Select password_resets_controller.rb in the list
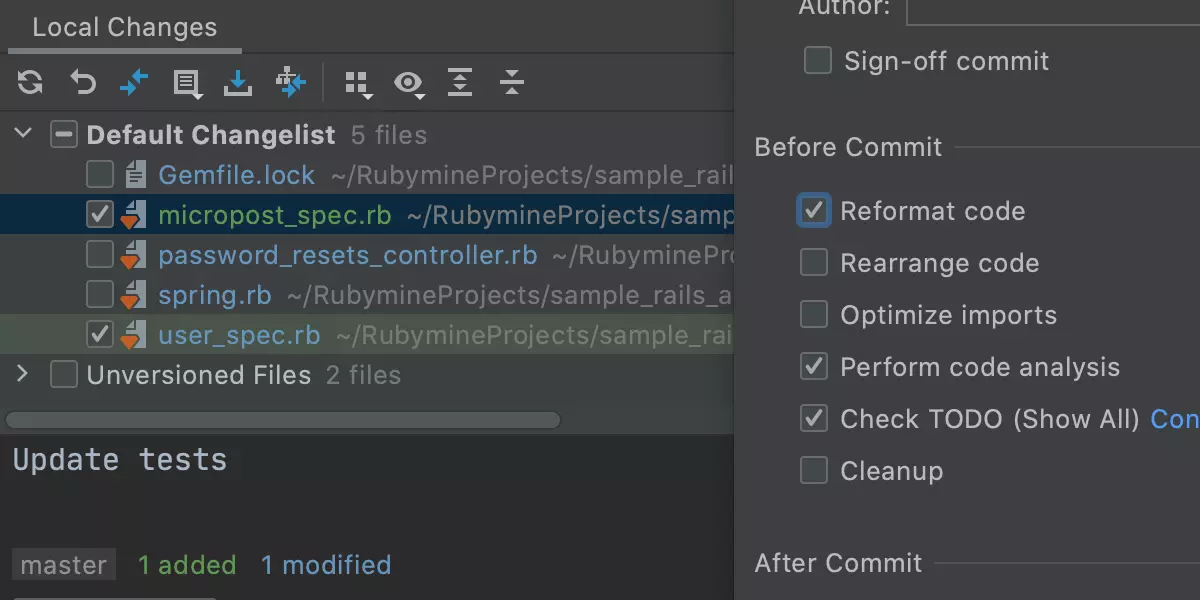Image resolution: width=1200 pixels, height=600 pixels. point(348,255)
